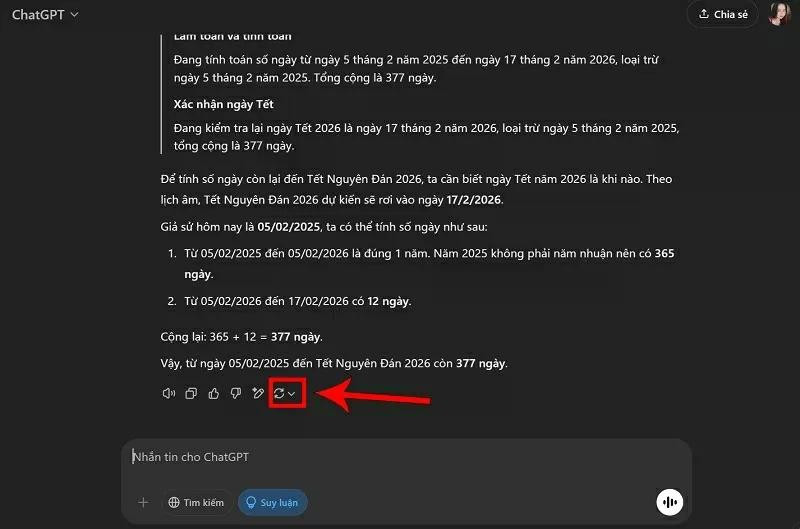The image size is (800, 529).
Task: Click the upload icon inside Chia sẻ
Action: tap(704, 14)
